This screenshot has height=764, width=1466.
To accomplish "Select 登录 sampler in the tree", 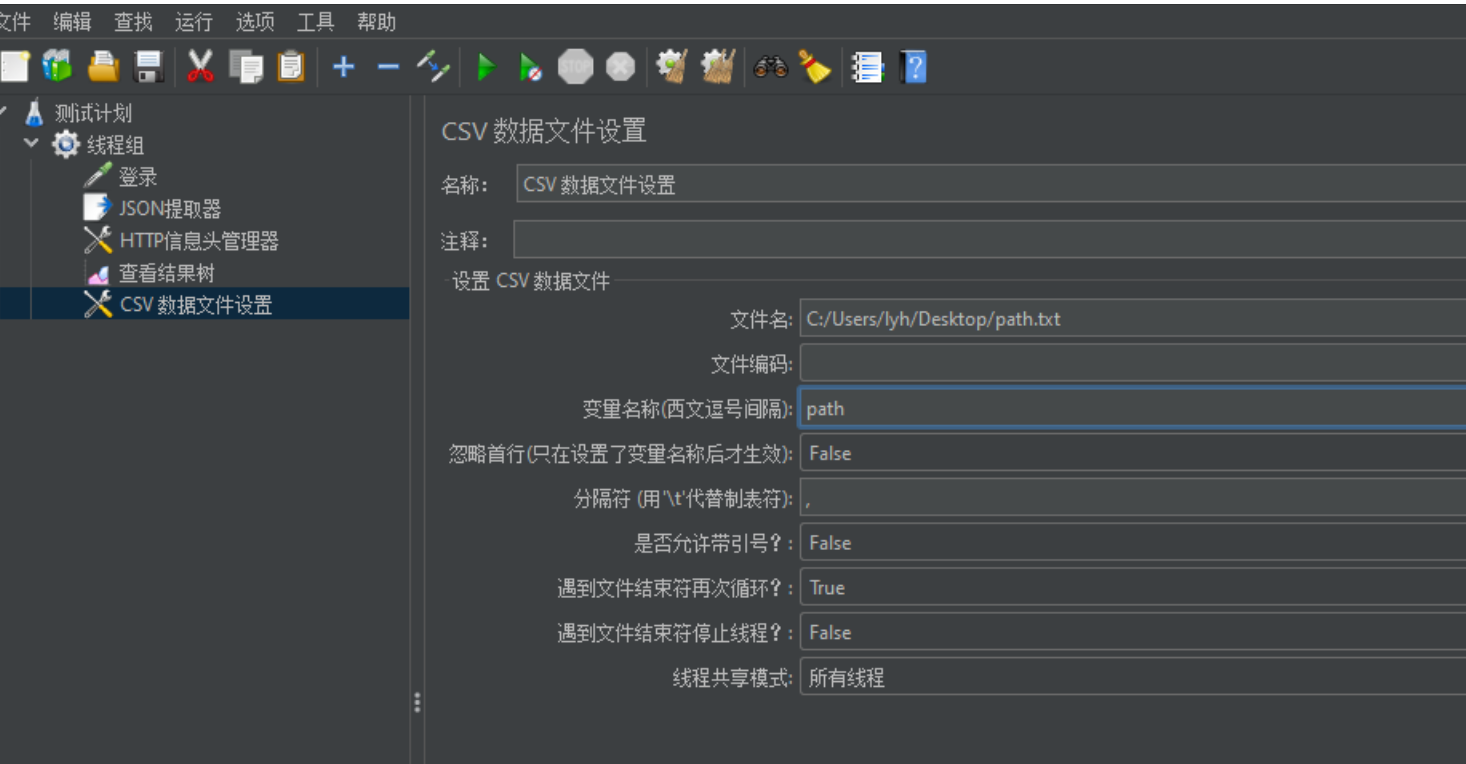I will pyautogui.click(x=138, y=177).
